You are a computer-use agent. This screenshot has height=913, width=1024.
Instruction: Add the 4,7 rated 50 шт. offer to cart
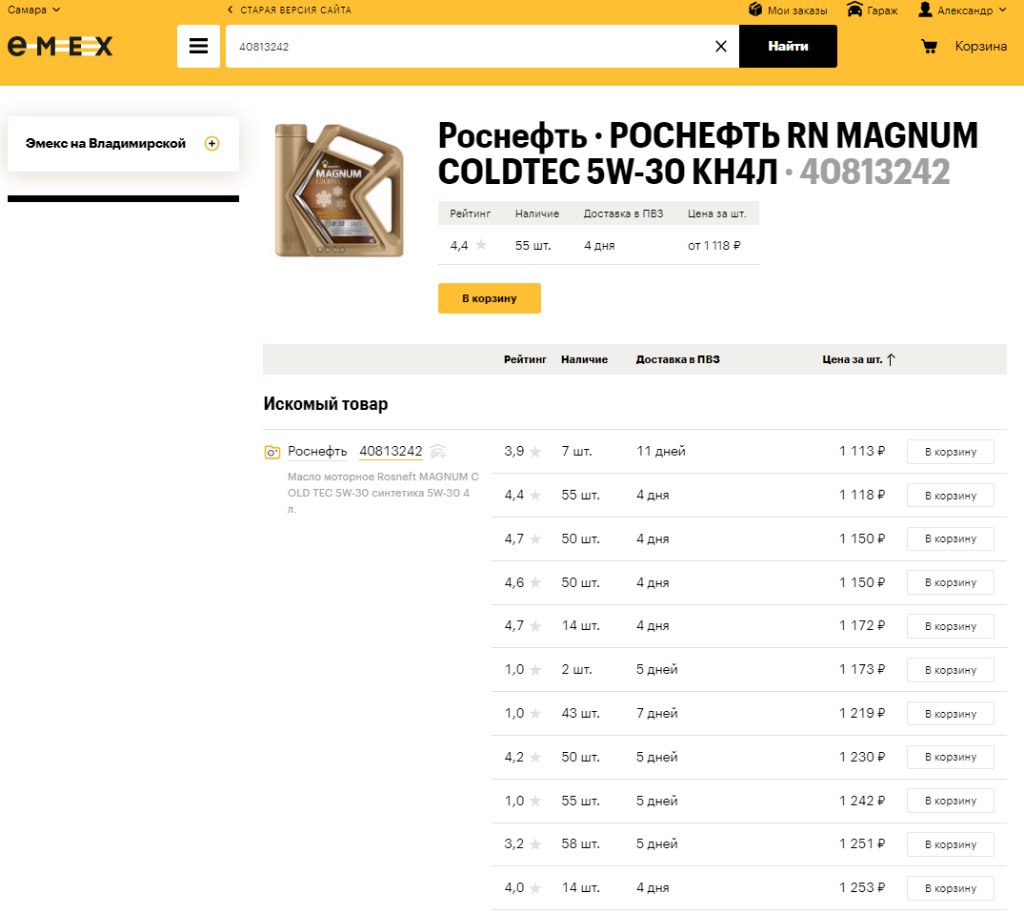[x=950, y=539]
